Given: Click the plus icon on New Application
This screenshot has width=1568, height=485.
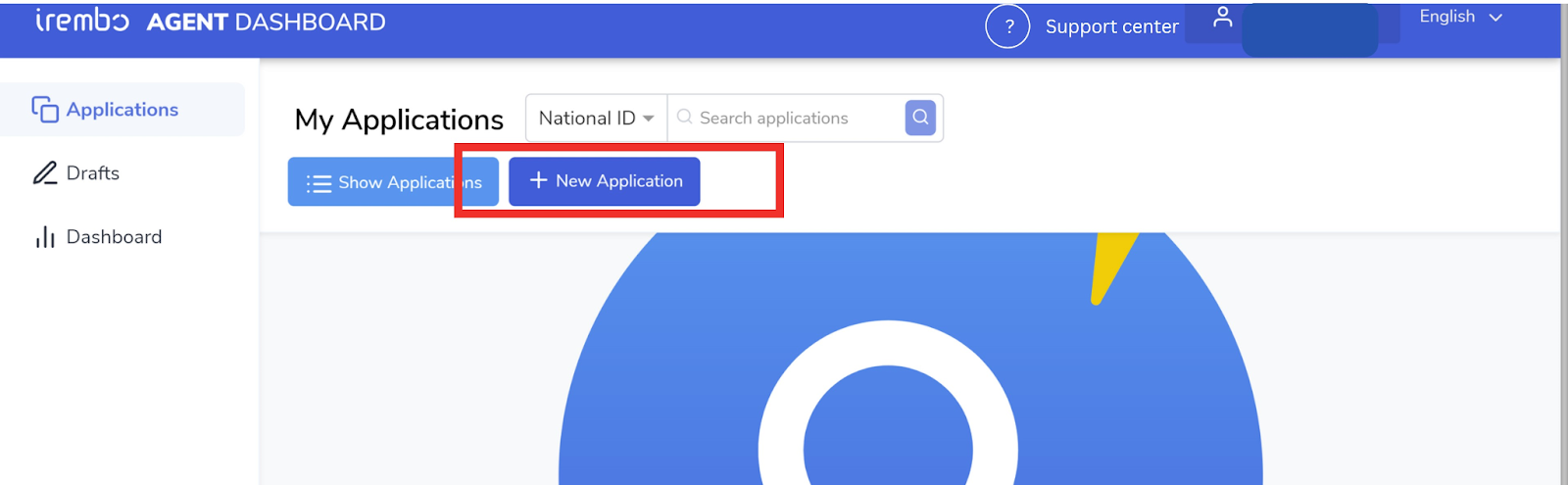Looking at the screenshot, I should point(538,180).
